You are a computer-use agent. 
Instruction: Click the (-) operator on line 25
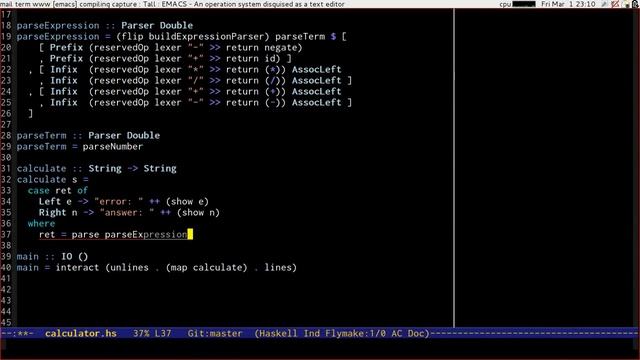[x=272, y=102]
